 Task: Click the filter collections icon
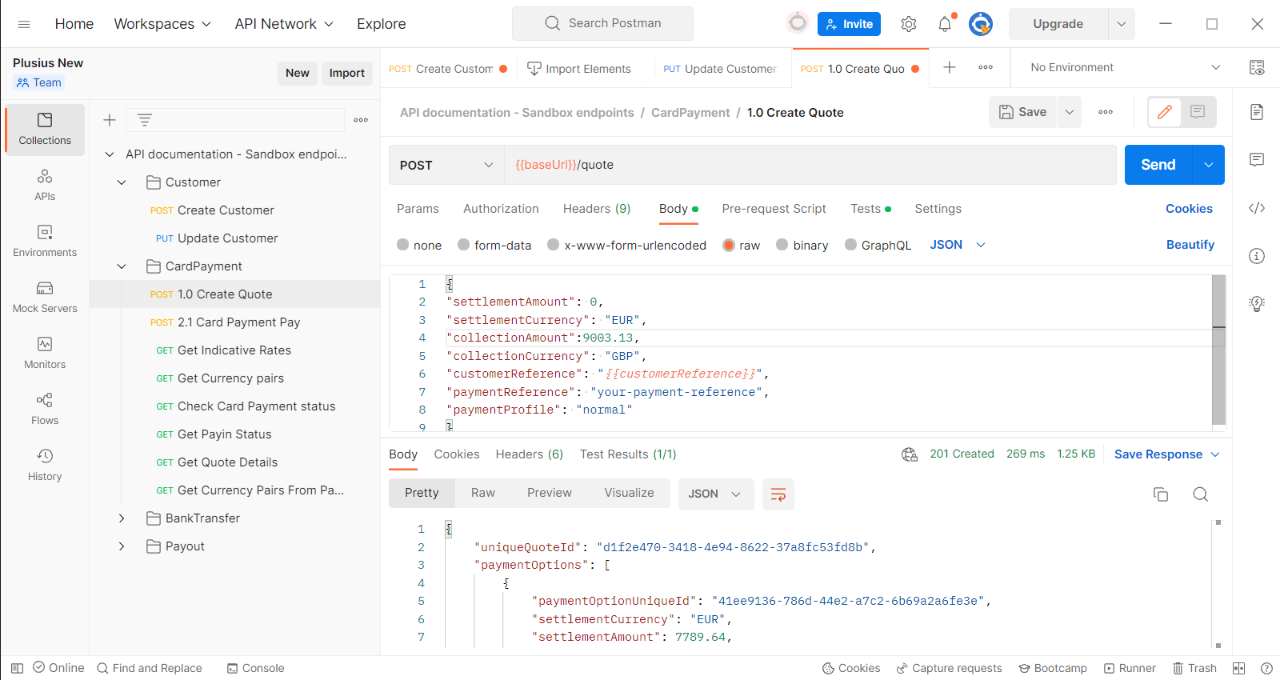click(145, 120)
